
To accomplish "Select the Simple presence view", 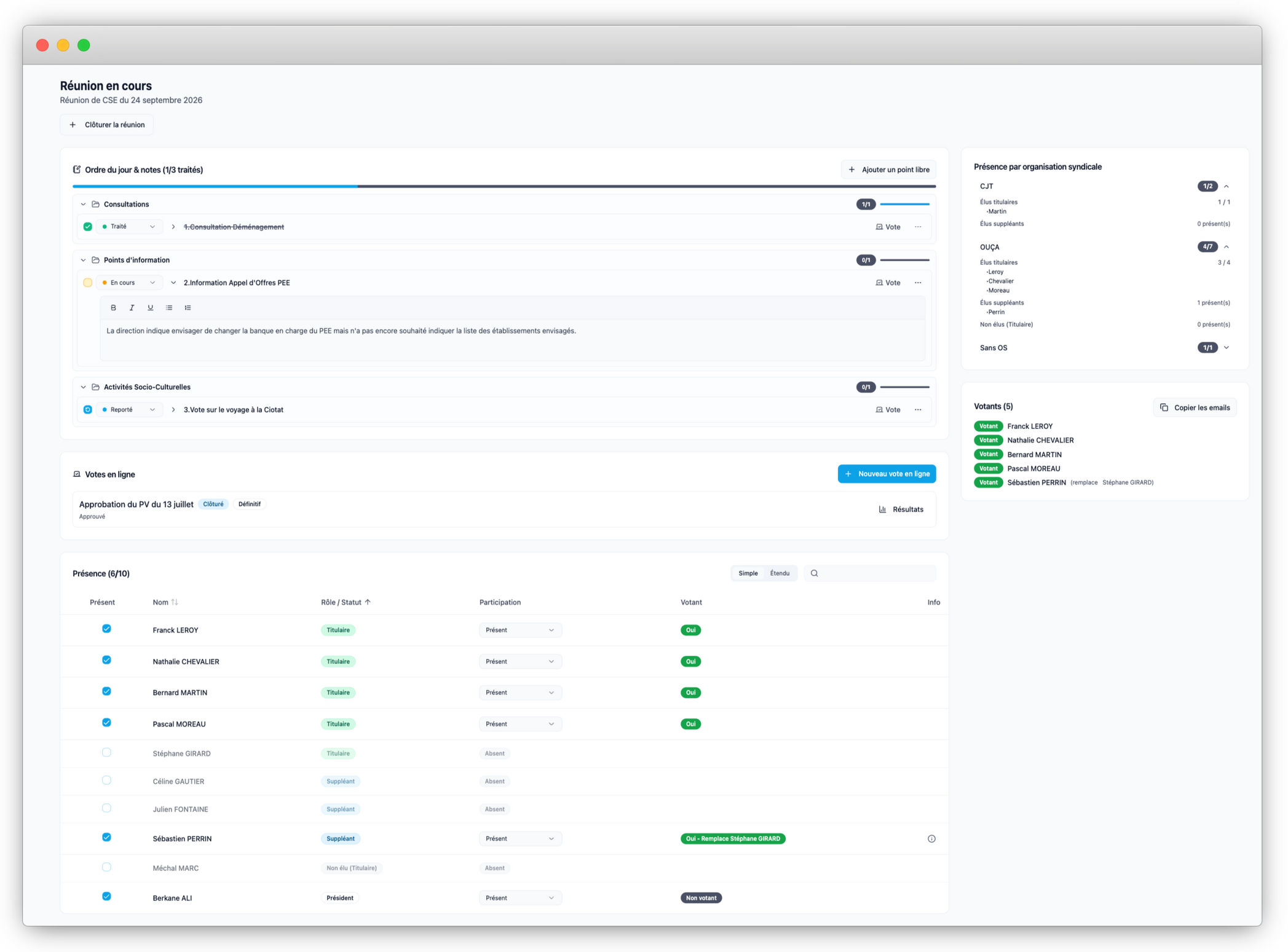I will pos(748,573).
